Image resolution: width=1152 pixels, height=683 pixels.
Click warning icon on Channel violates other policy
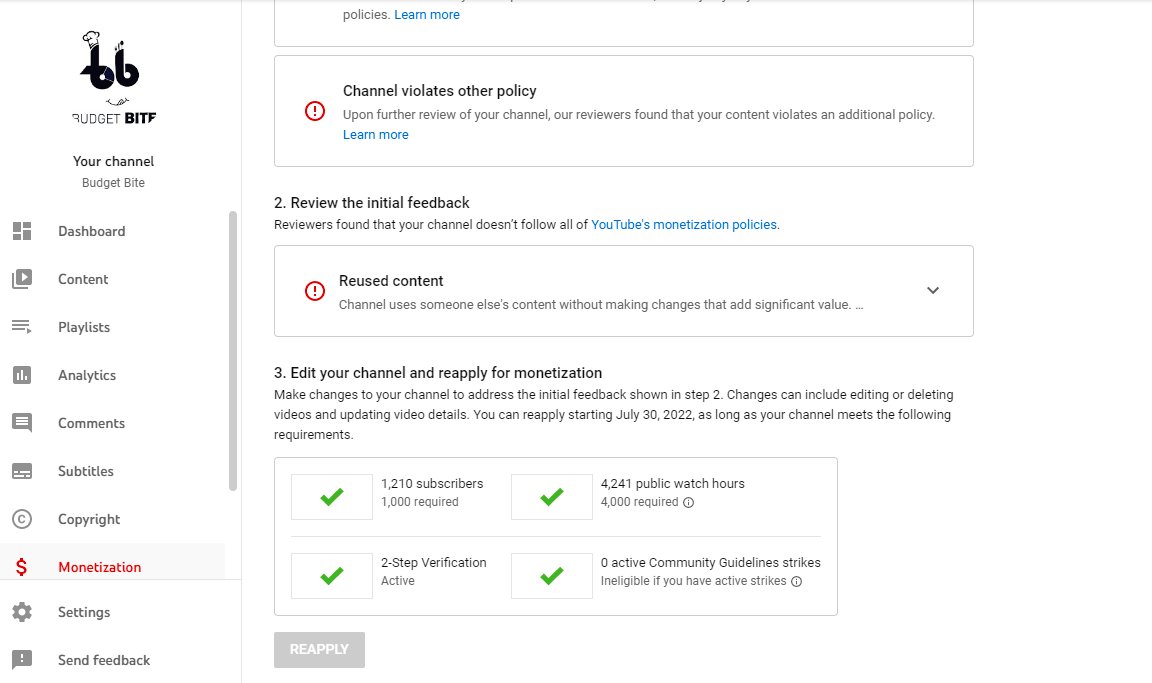(315, 111)
